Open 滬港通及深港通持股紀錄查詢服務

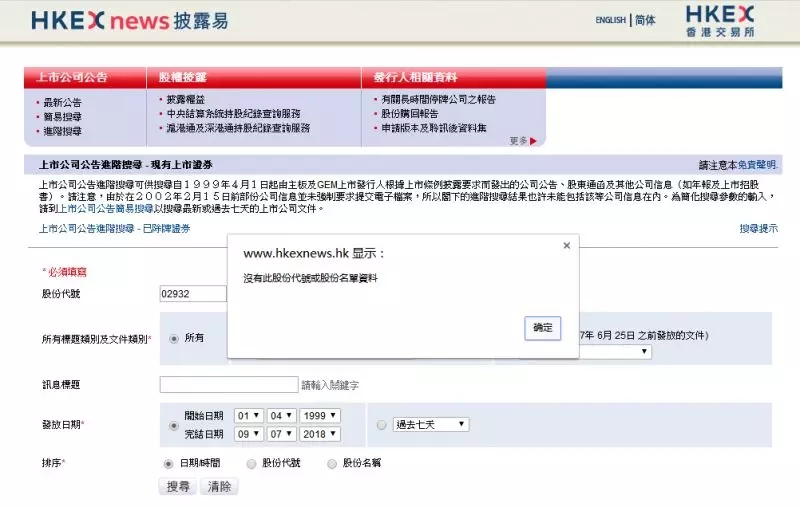(x=238, y=128)
